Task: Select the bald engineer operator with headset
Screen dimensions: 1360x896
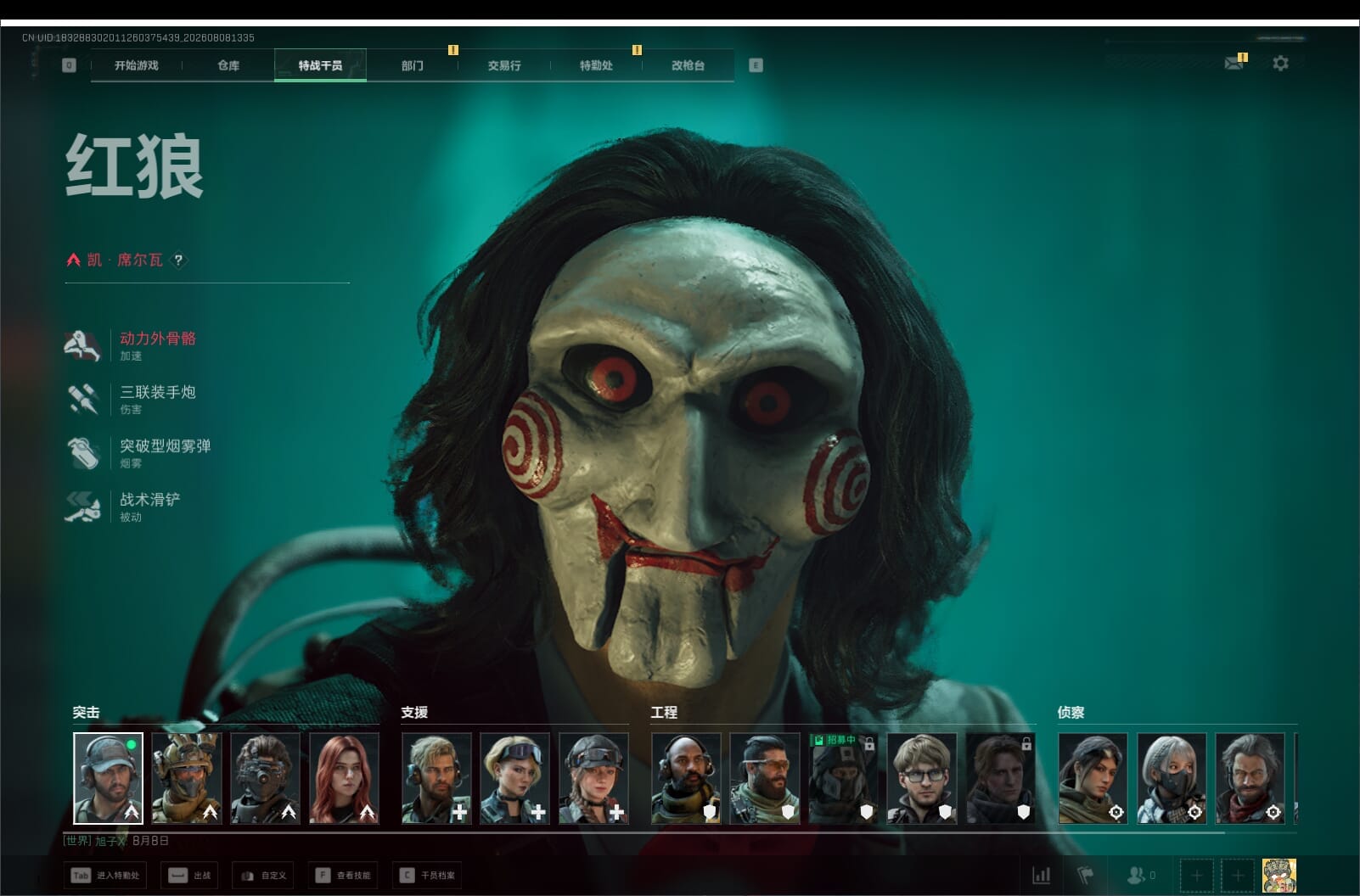Action: [x=686, y=778]
